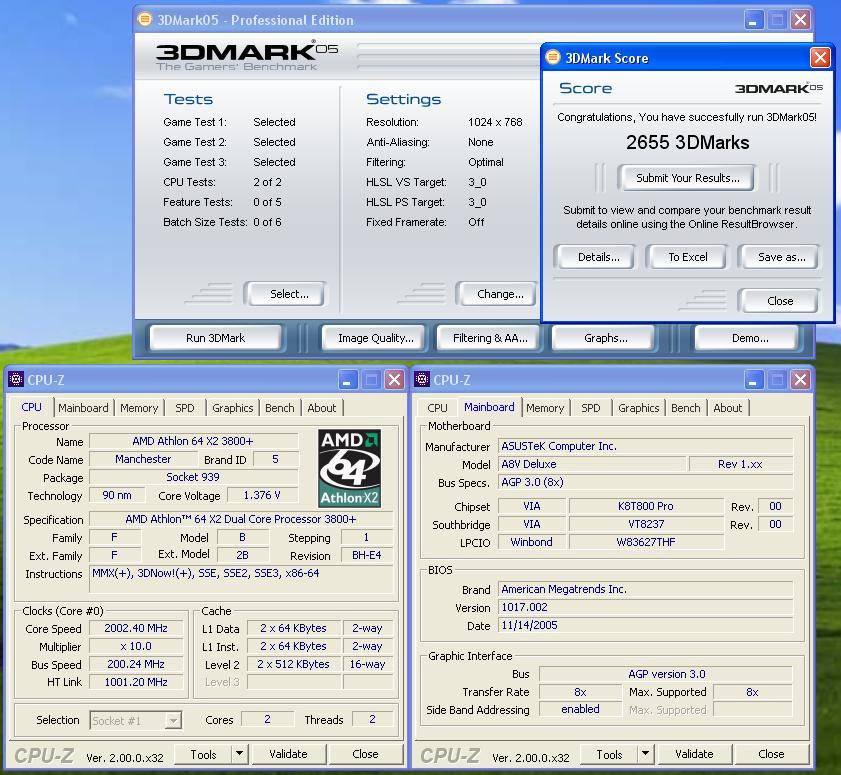Click LPCIO value W83627THF
Screen dimensions: 841x775
(645, 542)
